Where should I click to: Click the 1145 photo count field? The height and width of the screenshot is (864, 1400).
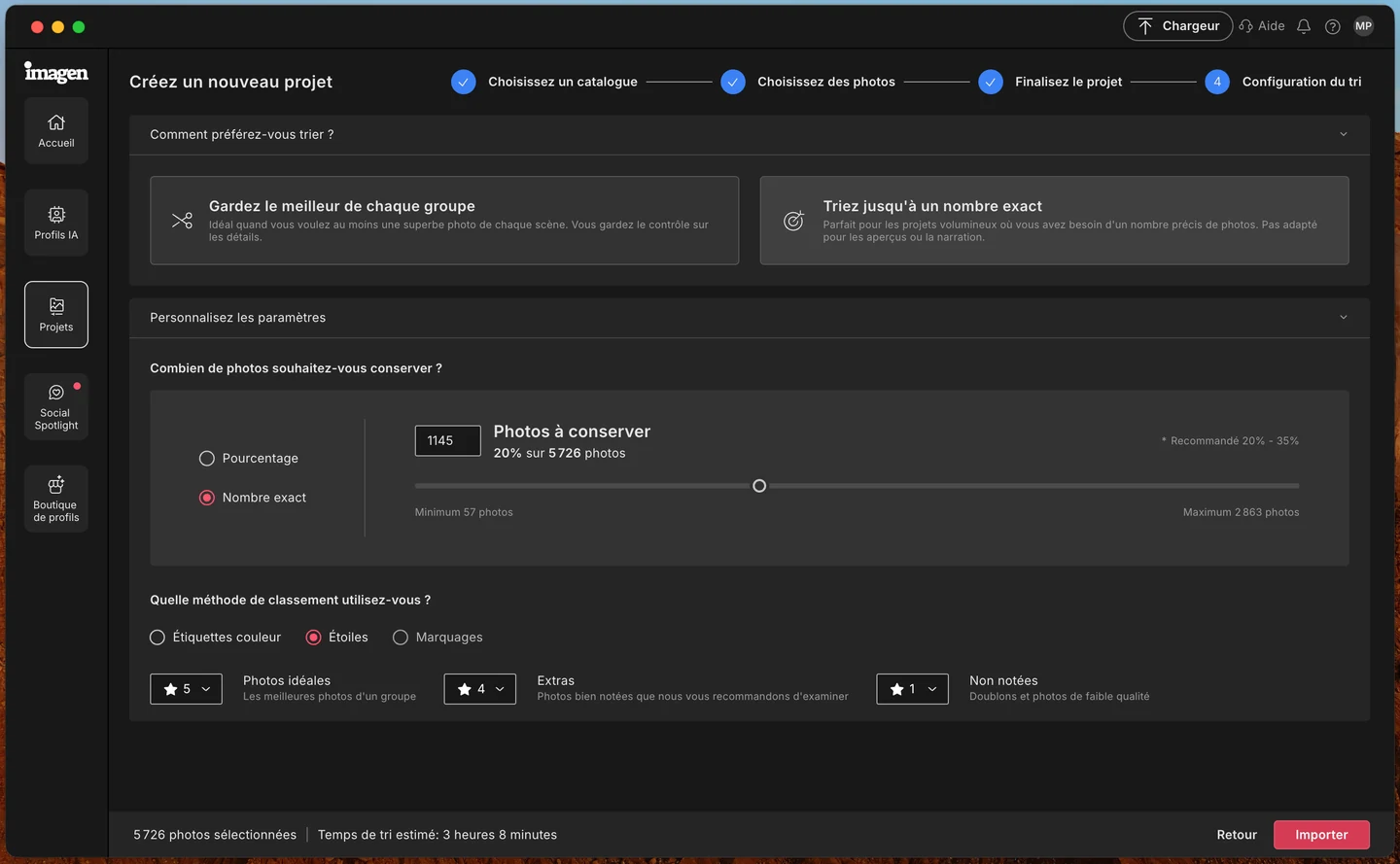[x=447, y=440]
